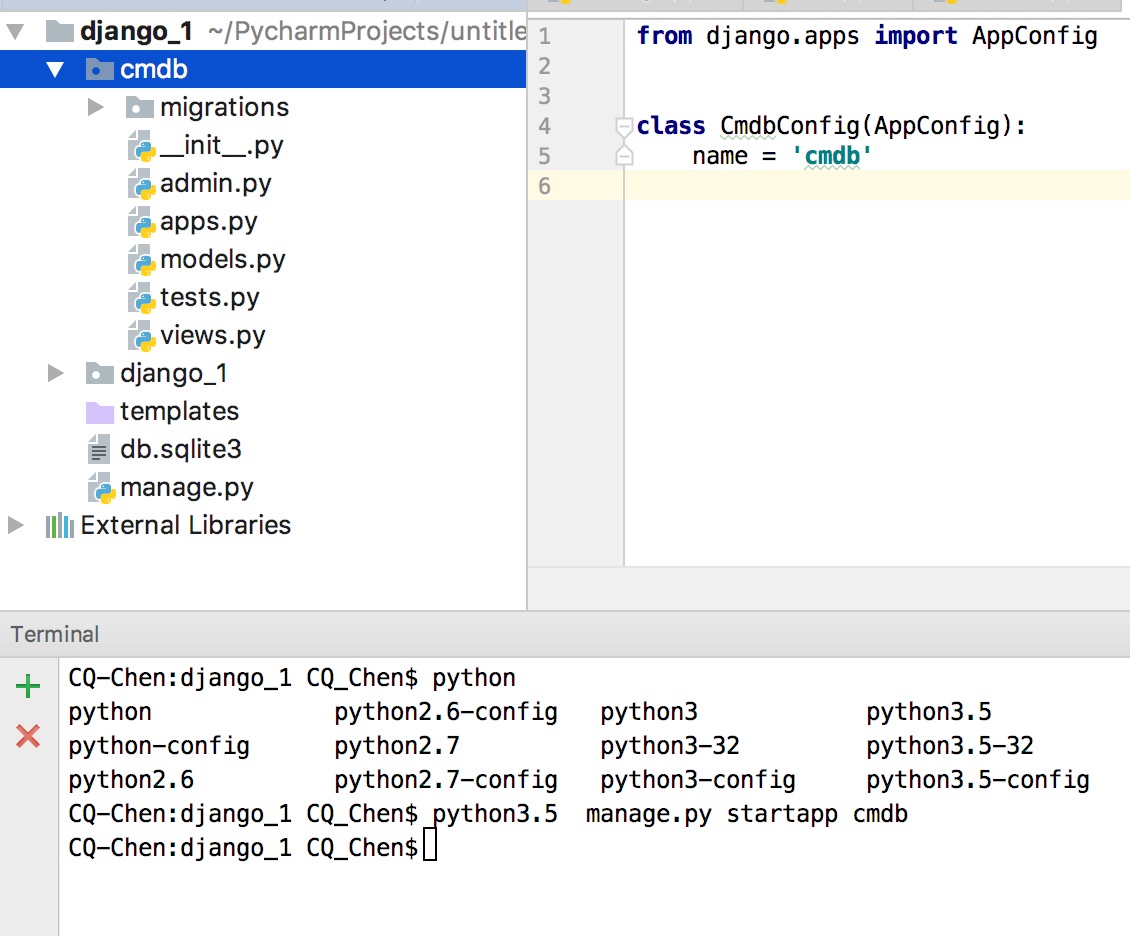Open views.py in the project tree
1130x936 pixels.
[x=212, y=336]
